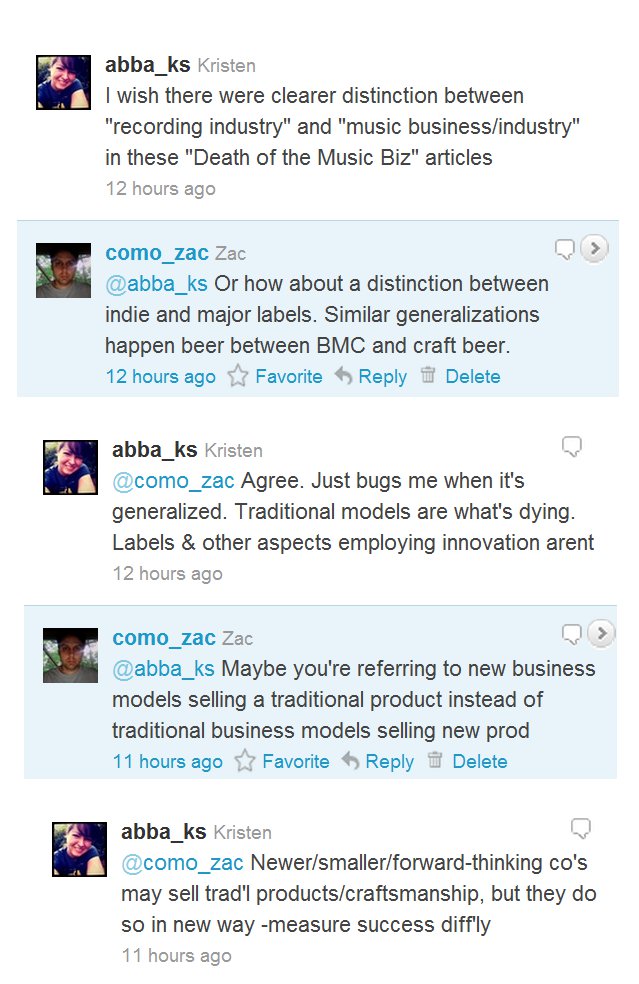The image size is (639, 984).
Task: Open the @como_zac mention in Kristen's 'Agree' tweet
Action: (173, 481)
